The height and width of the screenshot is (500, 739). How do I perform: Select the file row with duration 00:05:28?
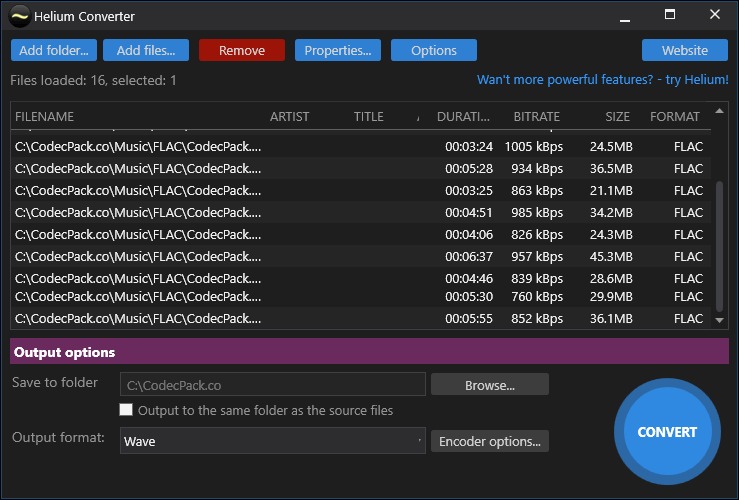(361, 169)
